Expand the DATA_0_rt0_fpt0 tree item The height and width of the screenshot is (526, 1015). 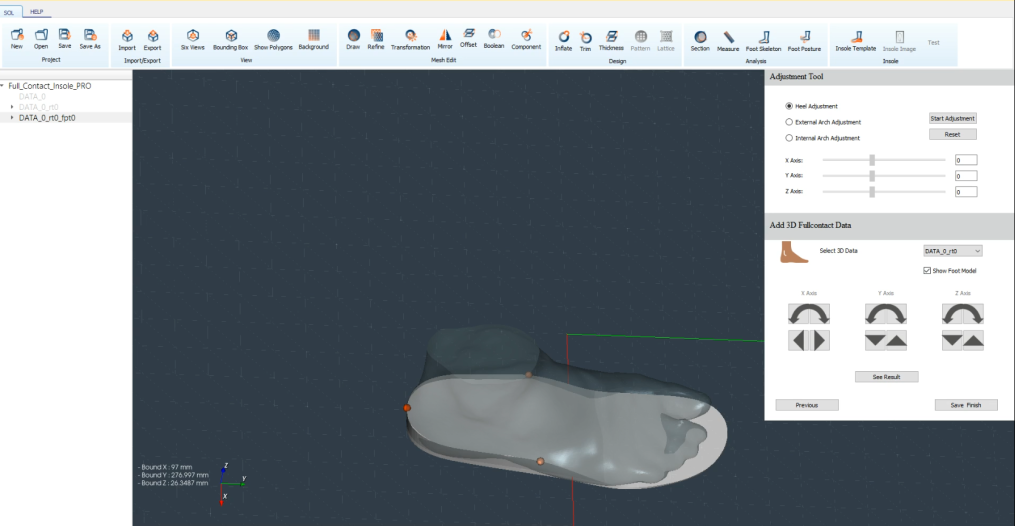[x=12, y=118]
